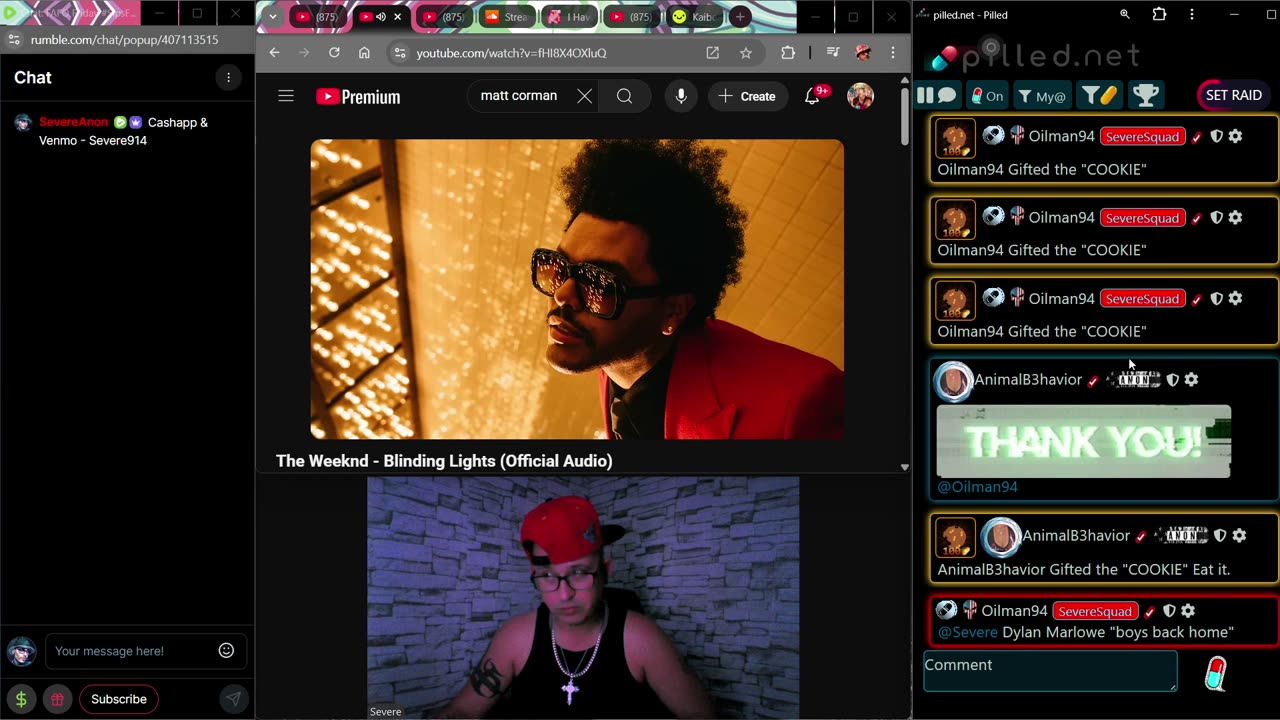The height and width of the screenshot is (720, 1280).
Task: Open the YouTube hamburger guide menu
Action: [x=286, y=96]
